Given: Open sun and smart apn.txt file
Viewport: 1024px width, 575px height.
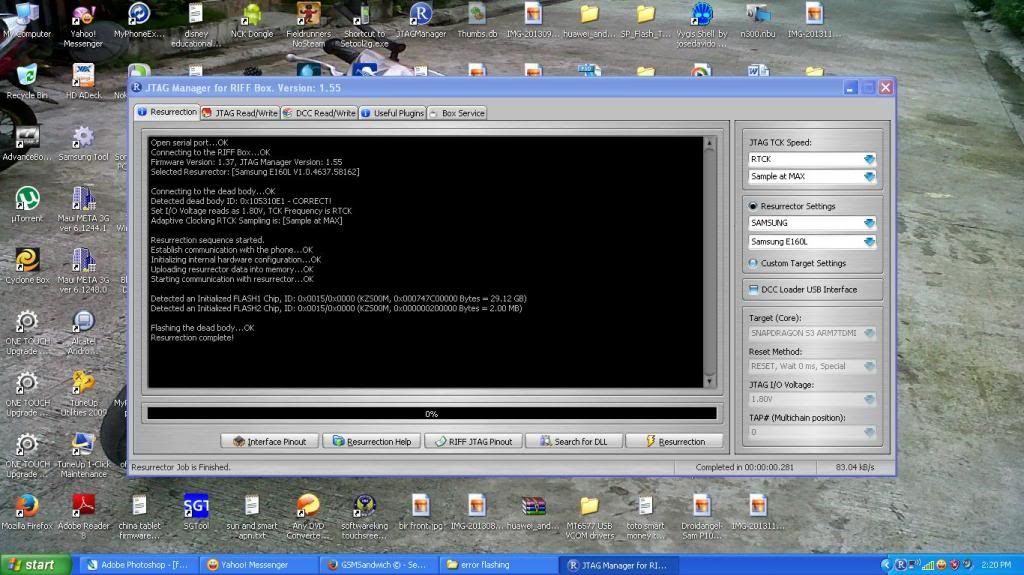Looking at the screenshot, I should pos(252,516).
